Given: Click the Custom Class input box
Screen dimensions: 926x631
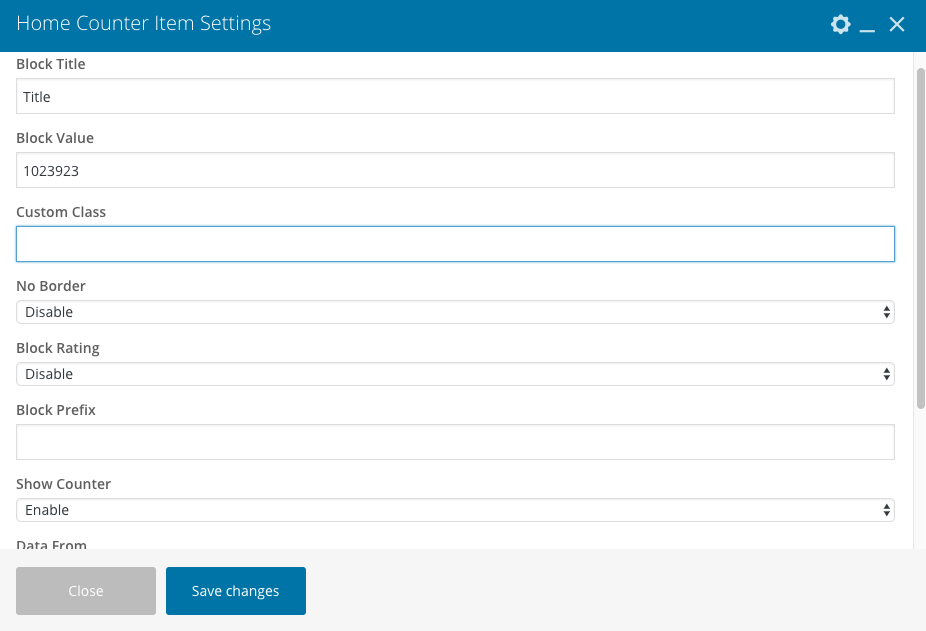Looking at the screenshot, I should 455,244.
